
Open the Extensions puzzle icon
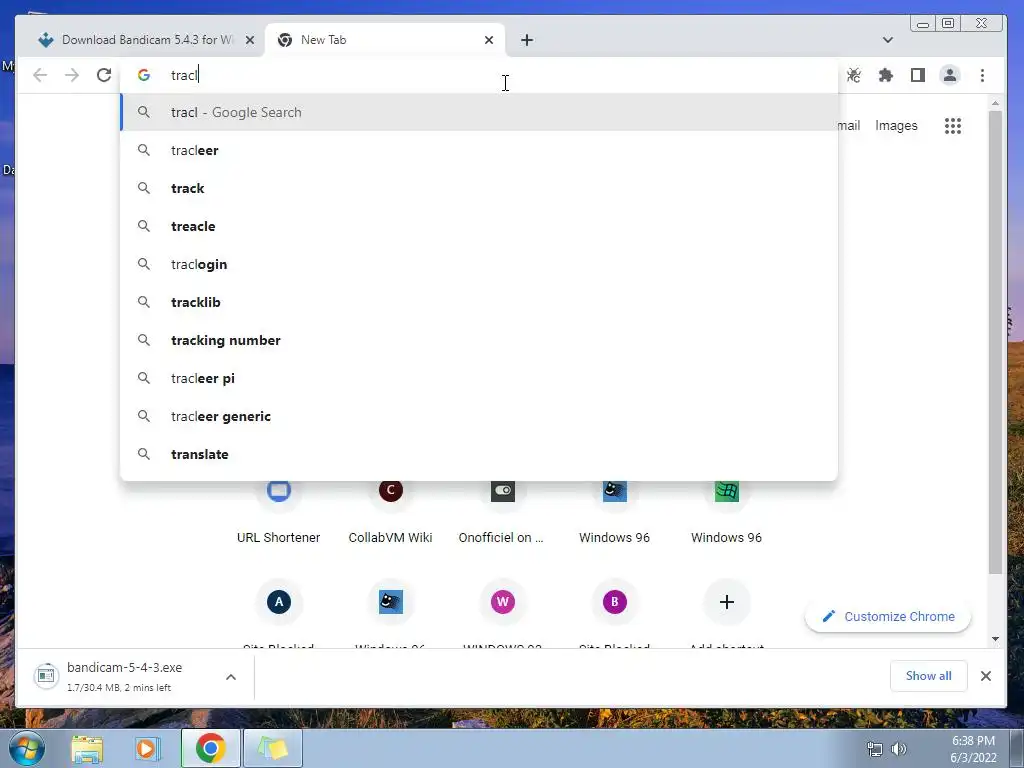click(x=886, y=75)
